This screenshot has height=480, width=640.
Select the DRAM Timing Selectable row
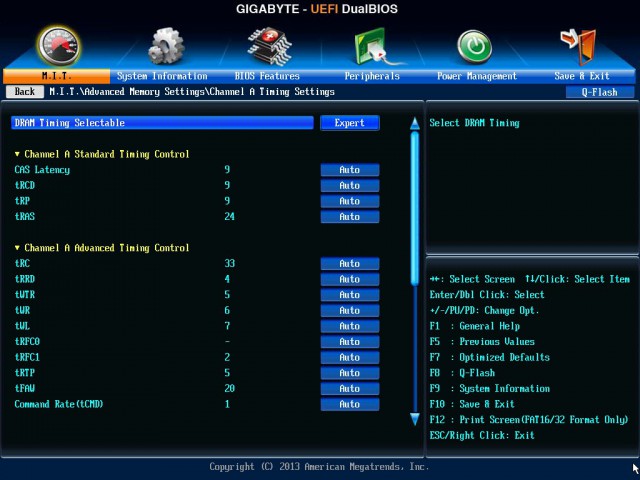coord(162,123)
